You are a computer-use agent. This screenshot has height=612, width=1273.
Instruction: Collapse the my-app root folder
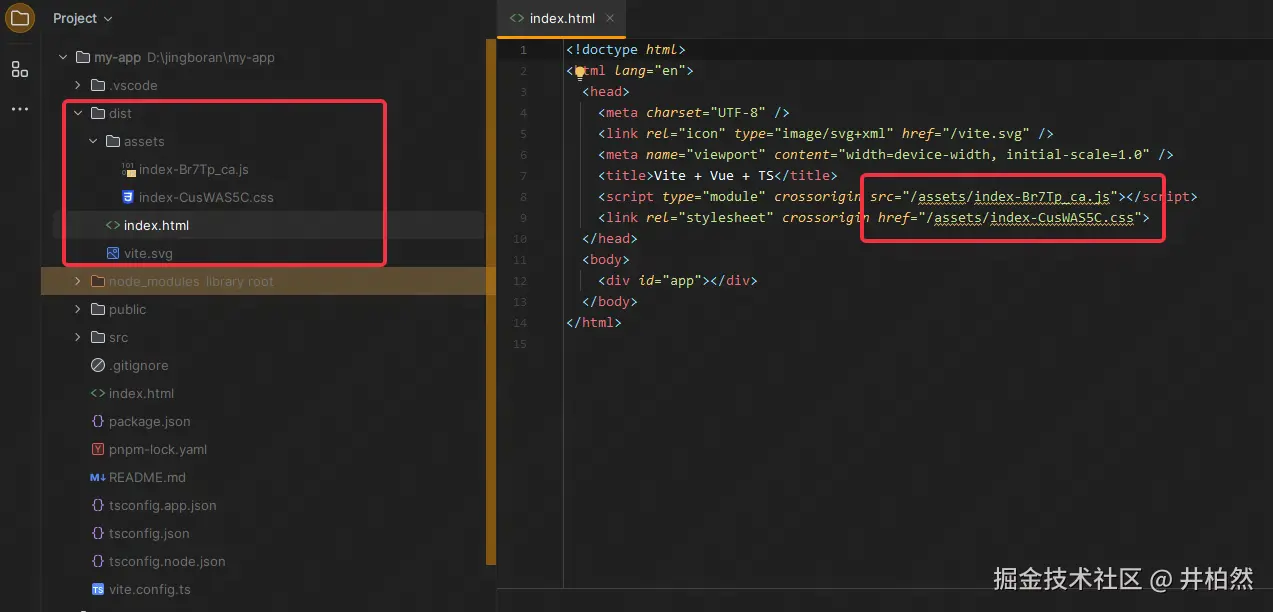click(62, 57)
